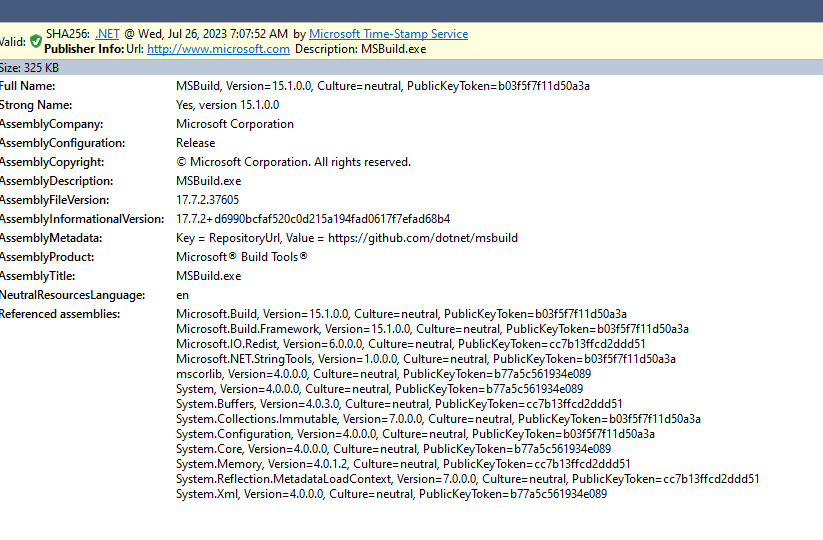823x540 pixels.
Task: Open the Microsoft Time-Stamp Service link
Action: (388, 34)
